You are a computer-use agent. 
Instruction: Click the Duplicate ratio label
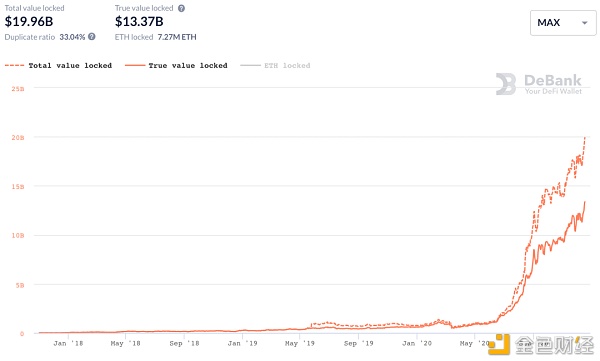pyautogui.click(x=30, y=37)
